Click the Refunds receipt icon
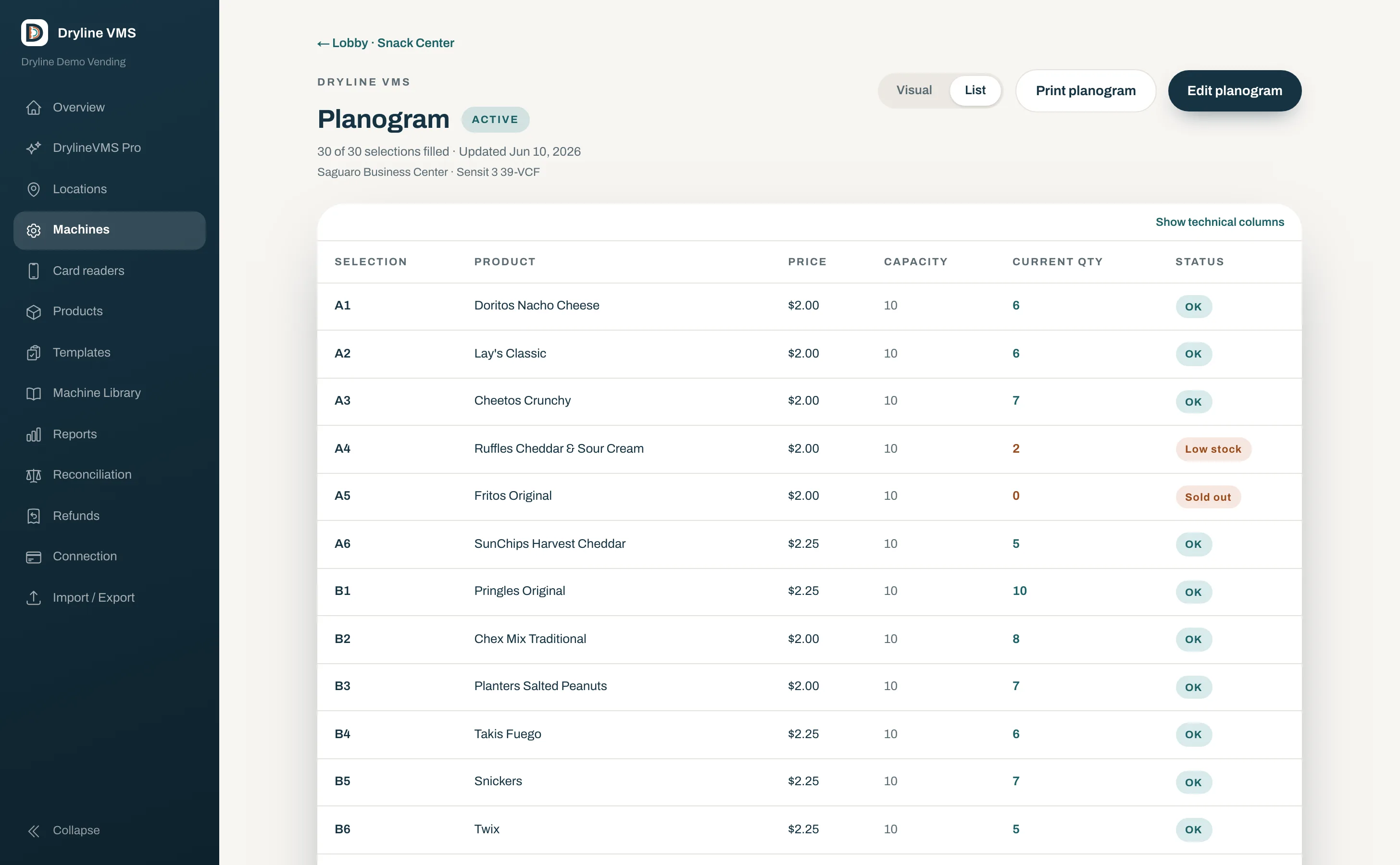This screenshot has height=865, width=1400. (x=34, y=516)
